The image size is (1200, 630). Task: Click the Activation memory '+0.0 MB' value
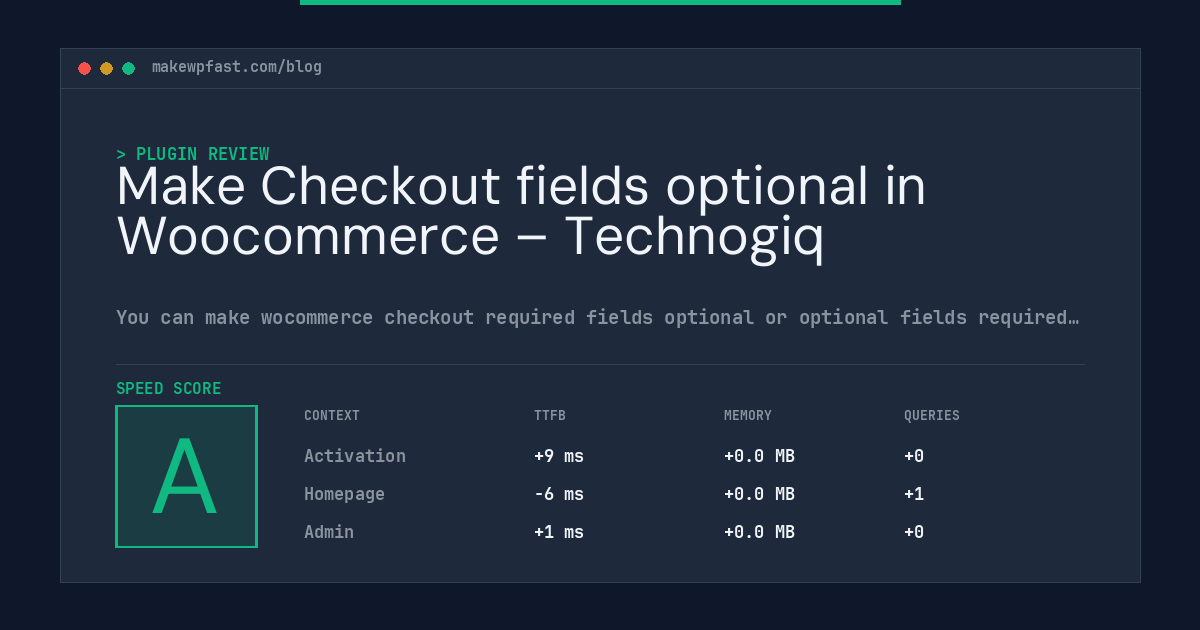(759, 456)
